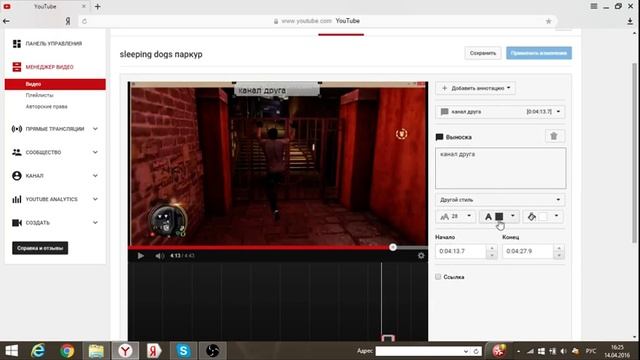This screenshot has width=640, height=360.
Task: Click the Начало time field
Action: [461, 251]
